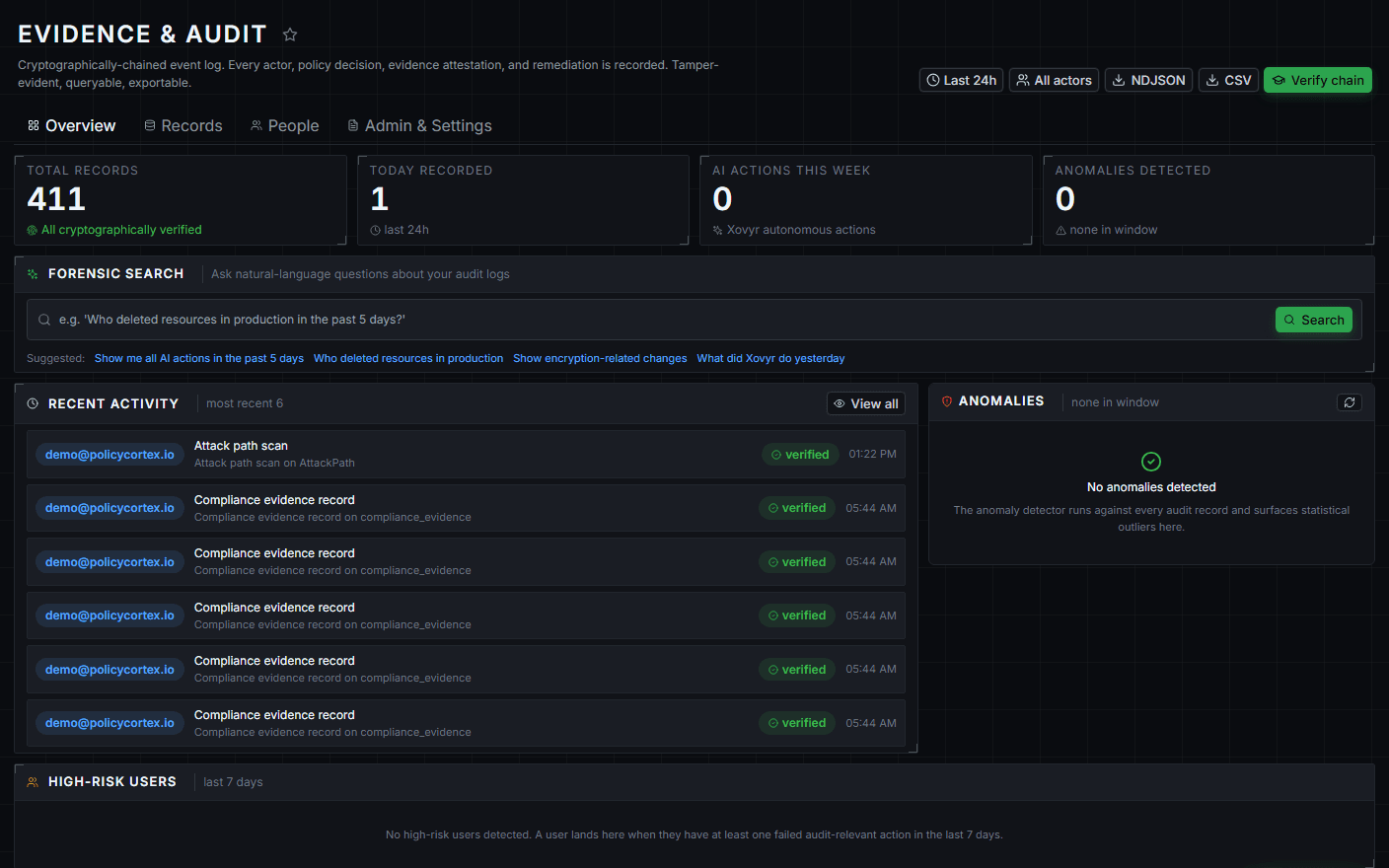Export audit log as CSV

(x=1228, y=80)
